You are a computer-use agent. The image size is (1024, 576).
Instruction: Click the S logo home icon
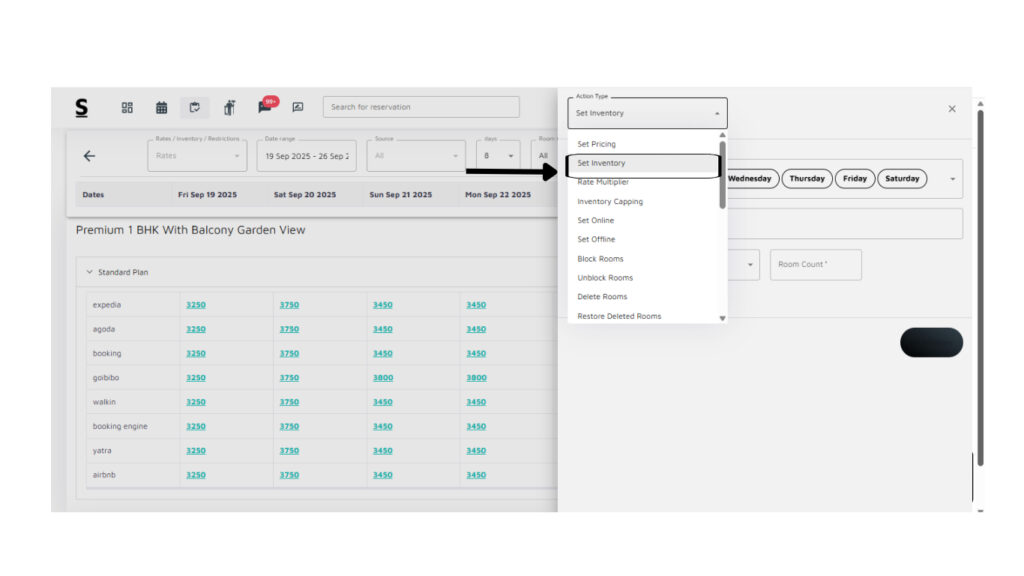[82, 107]
